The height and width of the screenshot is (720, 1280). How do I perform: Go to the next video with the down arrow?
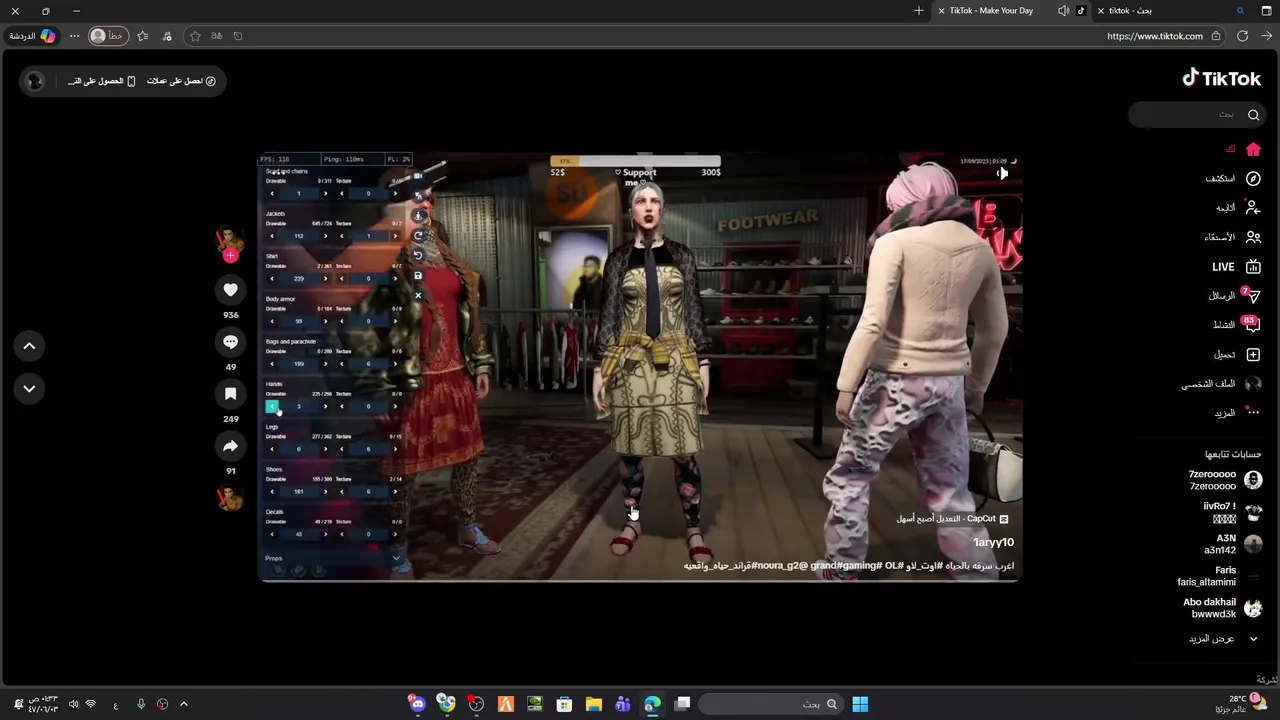pyautogui.click(x=29, y=388)
